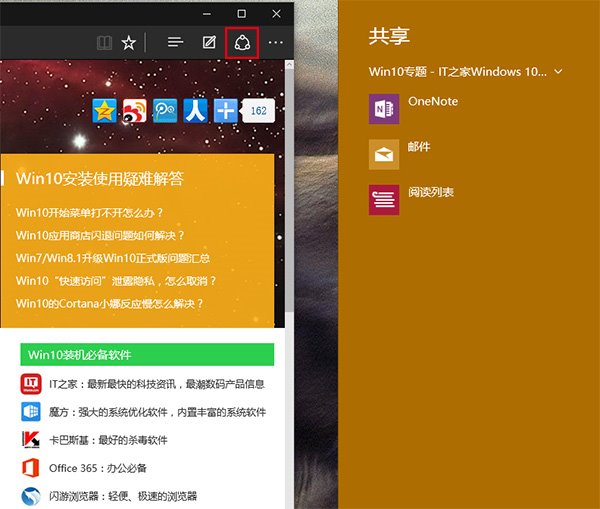Screen dimensions: 600x509
Task: Expand the shared page title dropdown chevron
Action: [x=558, y=72]
